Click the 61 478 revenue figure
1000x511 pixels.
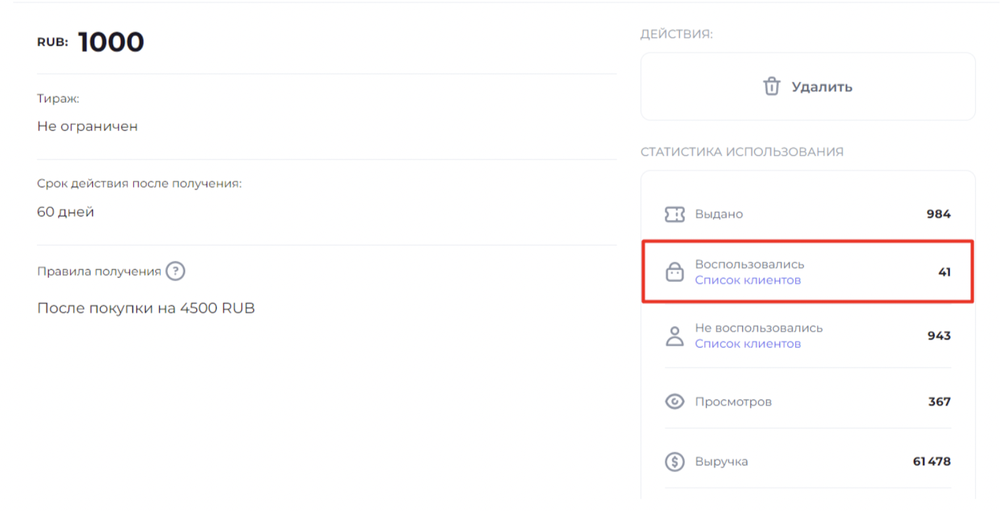point(932,461)
